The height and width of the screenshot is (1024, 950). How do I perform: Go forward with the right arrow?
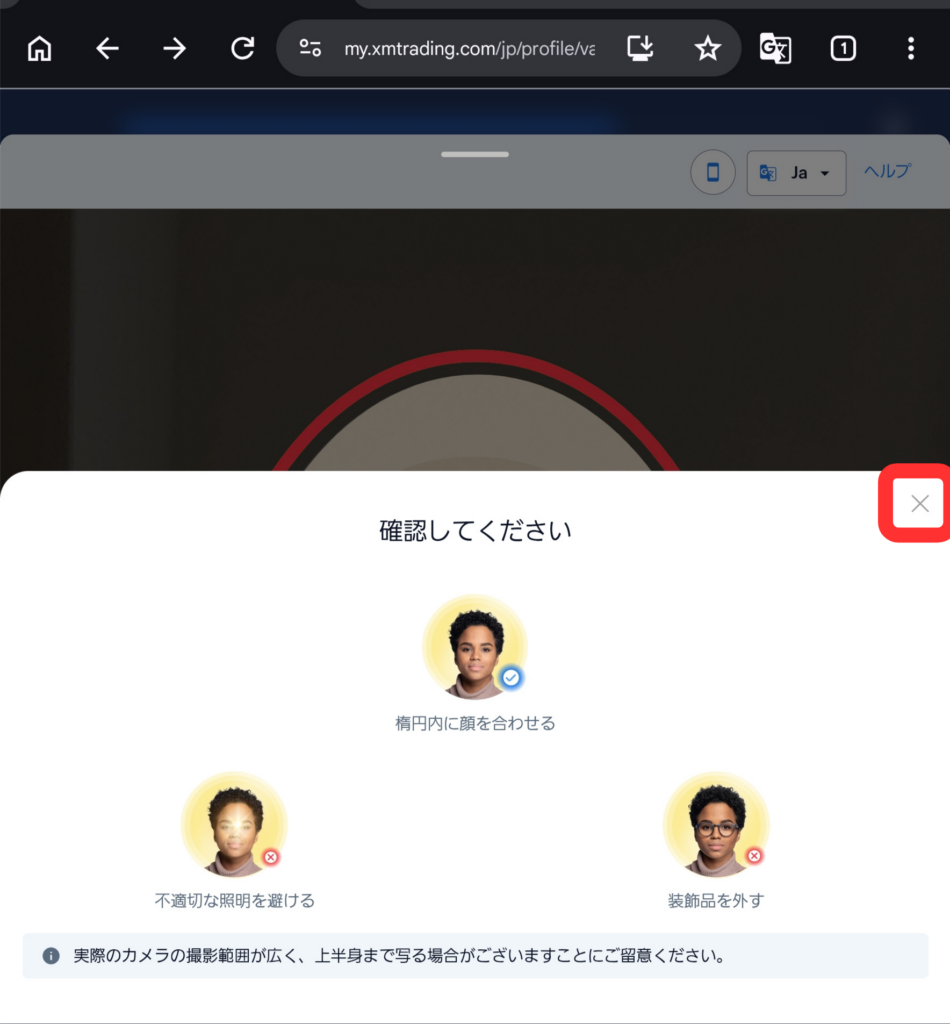174,48
